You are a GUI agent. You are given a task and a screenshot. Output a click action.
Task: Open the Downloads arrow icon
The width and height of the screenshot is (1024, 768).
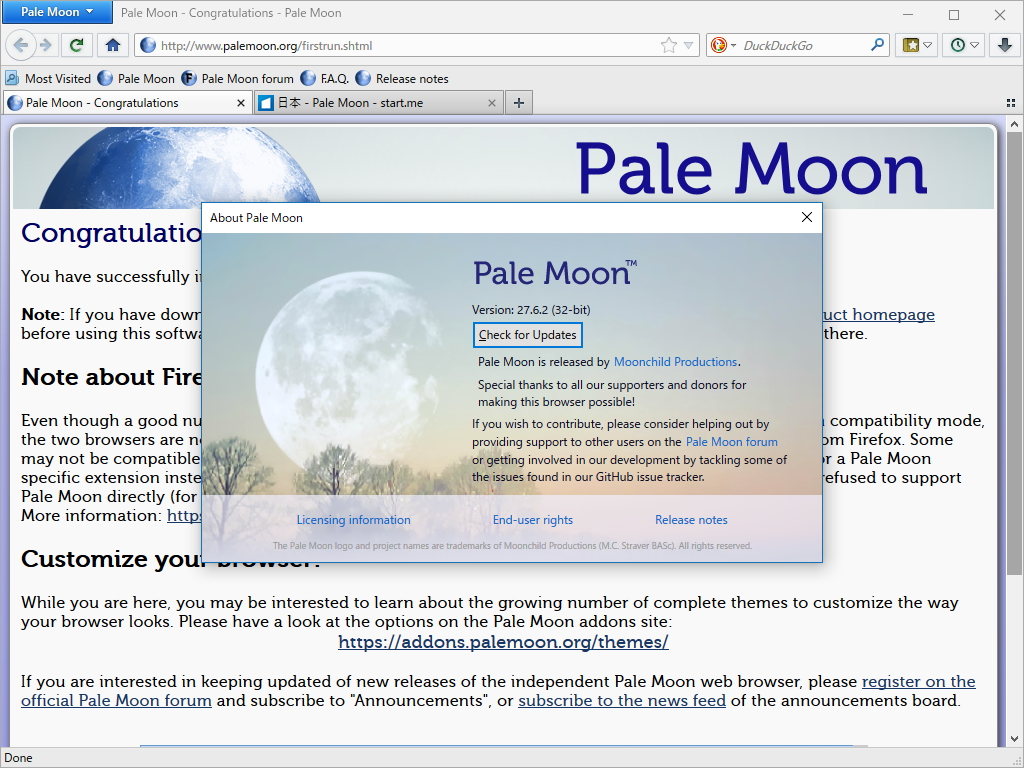click(x=1003, y=45)
